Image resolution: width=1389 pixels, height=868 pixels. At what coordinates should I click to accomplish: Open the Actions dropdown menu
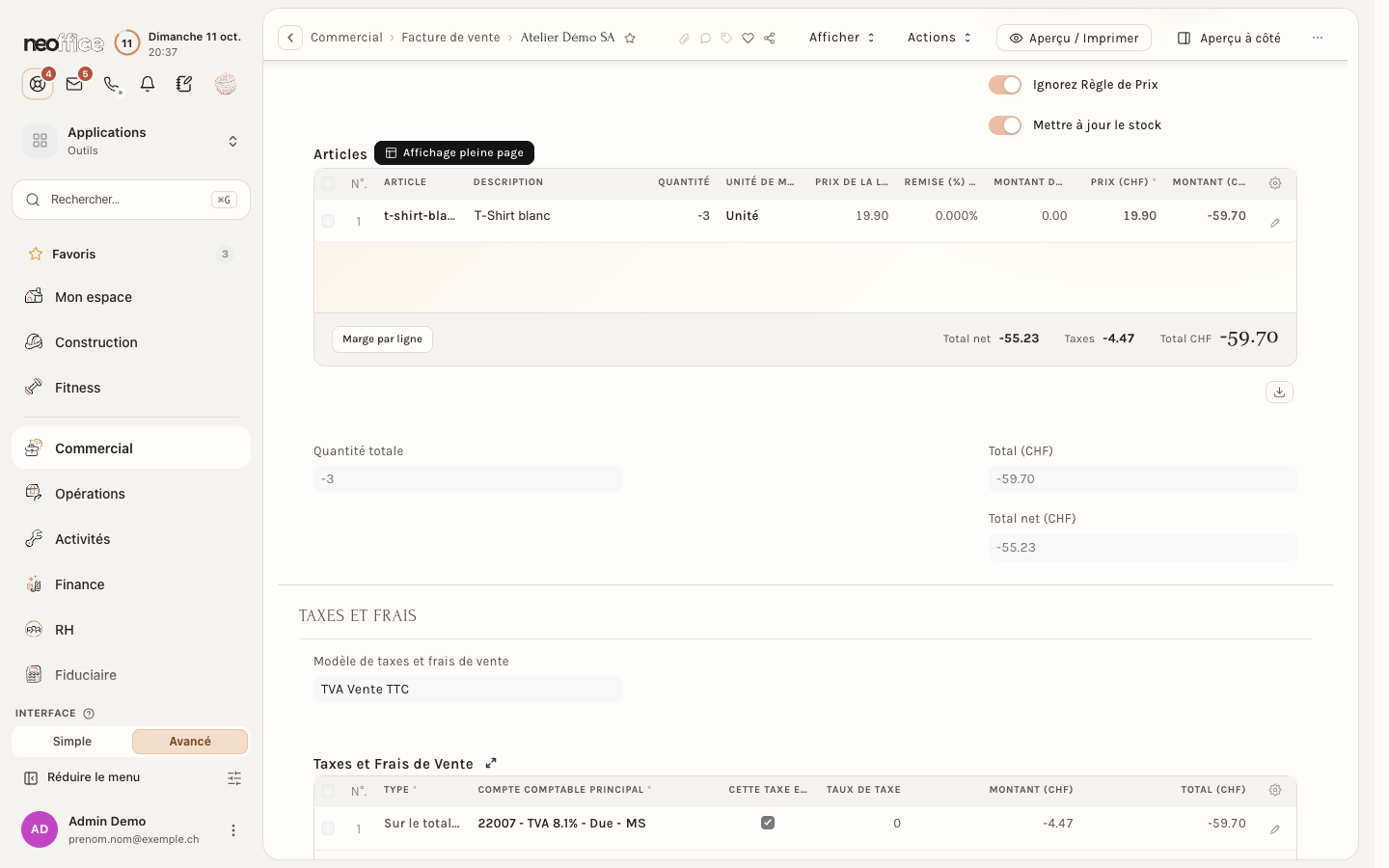(940, 38)
